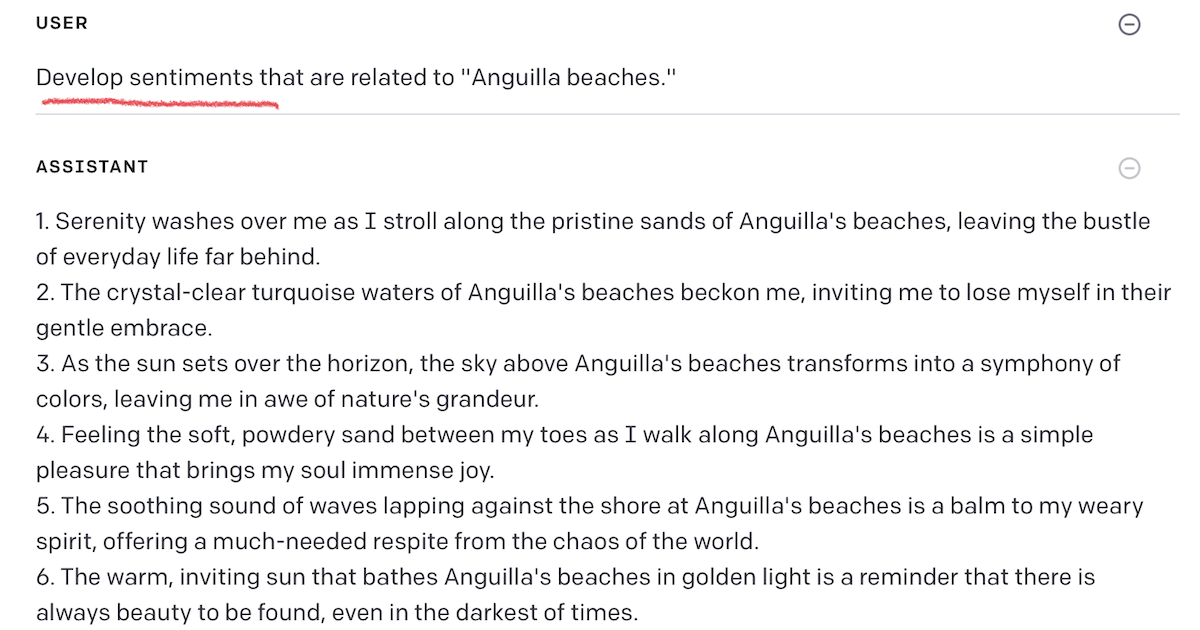Viewport: 1200px width, 630px height.
Task: Toggle the ASSISTANT role label
Action: [x=92, y=167]
